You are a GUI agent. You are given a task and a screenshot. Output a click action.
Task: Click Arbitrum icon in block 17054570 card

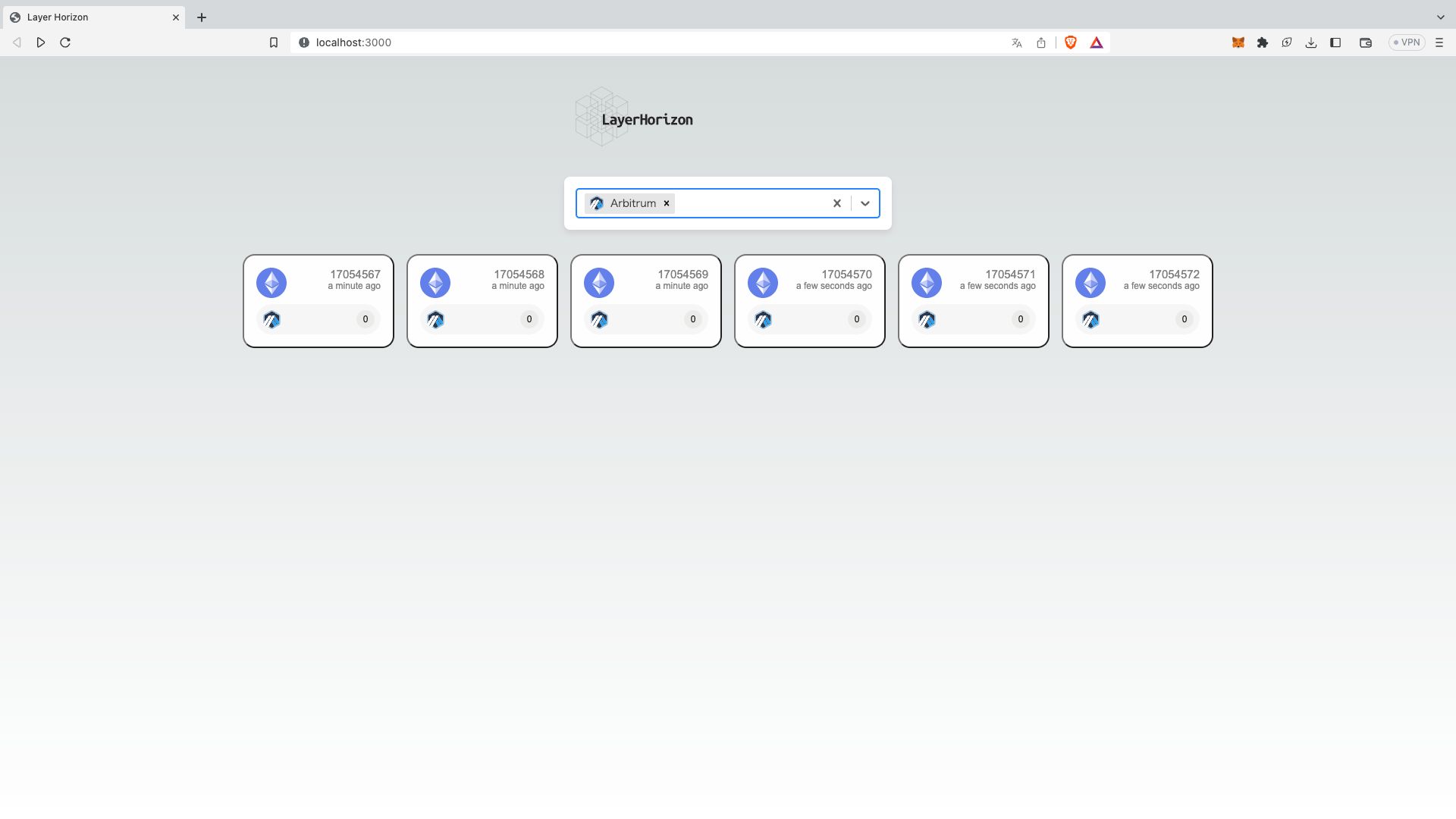[763, 319]
